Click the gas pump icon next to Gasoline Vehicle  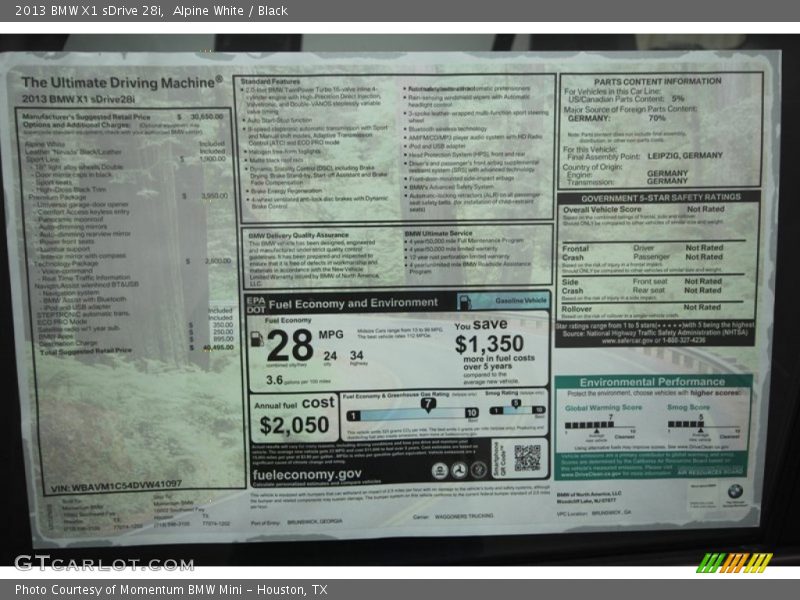464,302
